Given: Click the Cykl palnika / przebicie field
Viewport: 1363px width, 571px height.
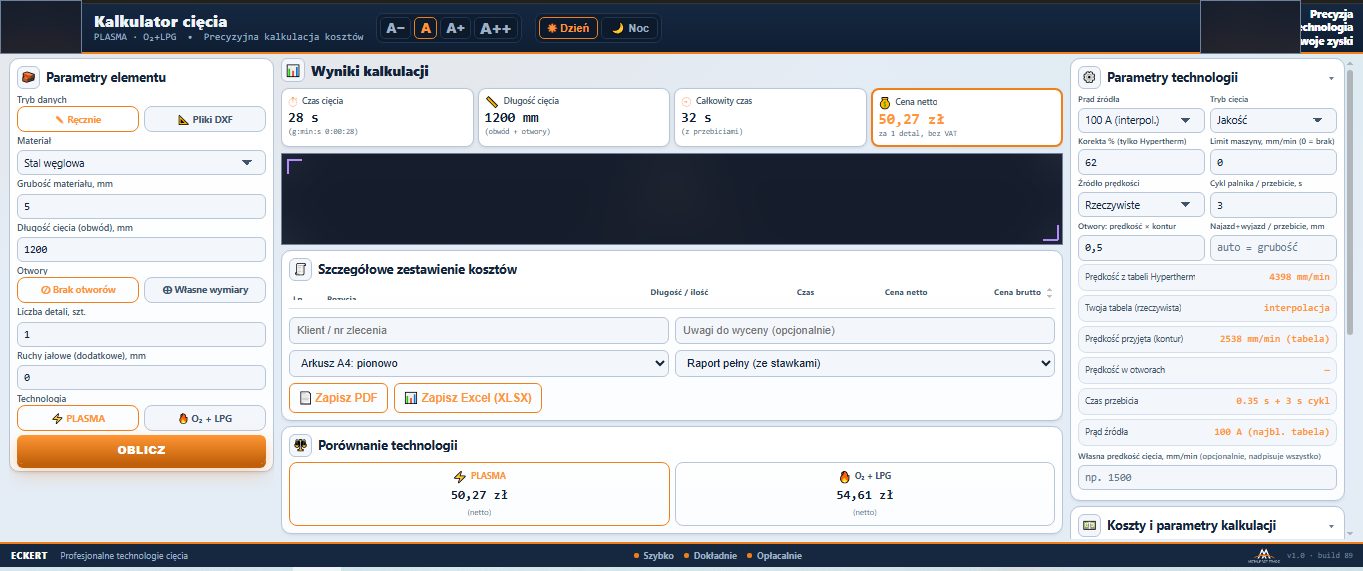Looking at the screenshot, I should 1273,205.
